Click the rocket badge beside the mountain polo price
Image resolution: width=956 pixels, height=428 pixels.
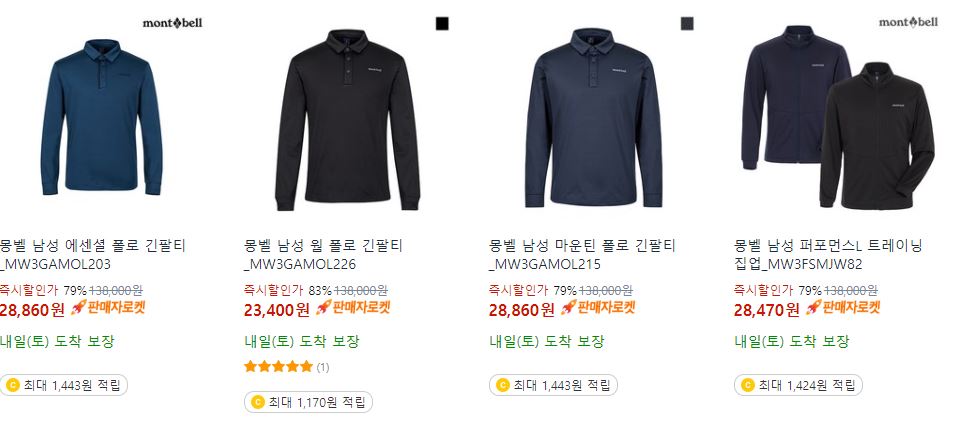coord(598,307)
